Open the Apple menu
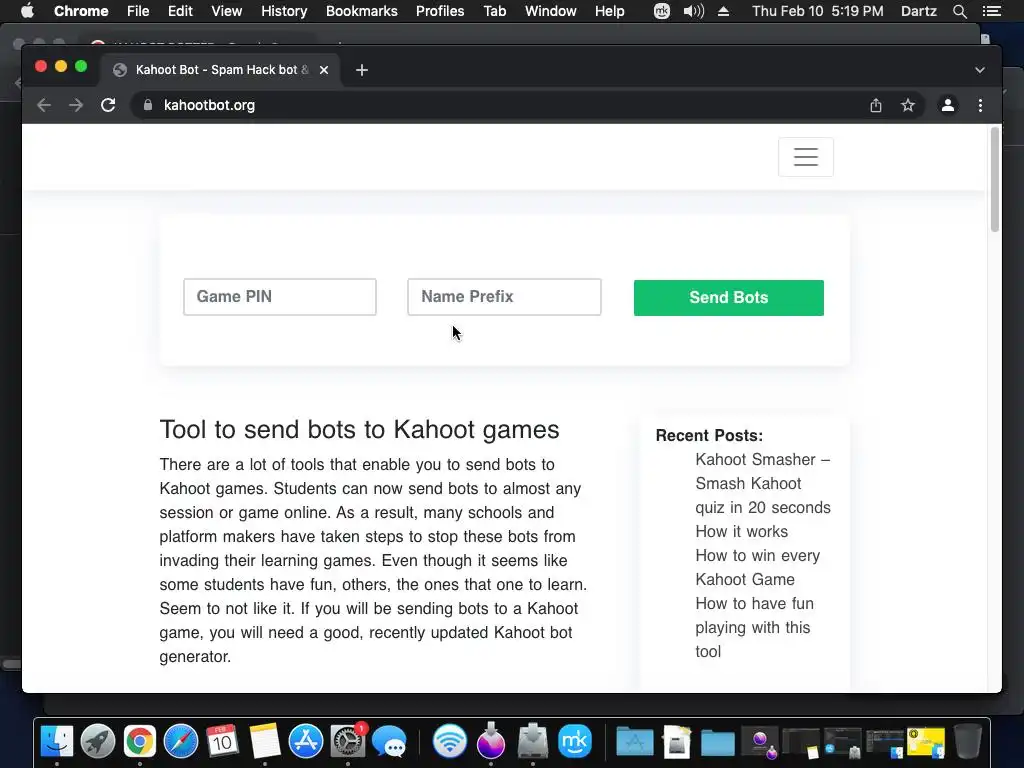 pos(27,11)
